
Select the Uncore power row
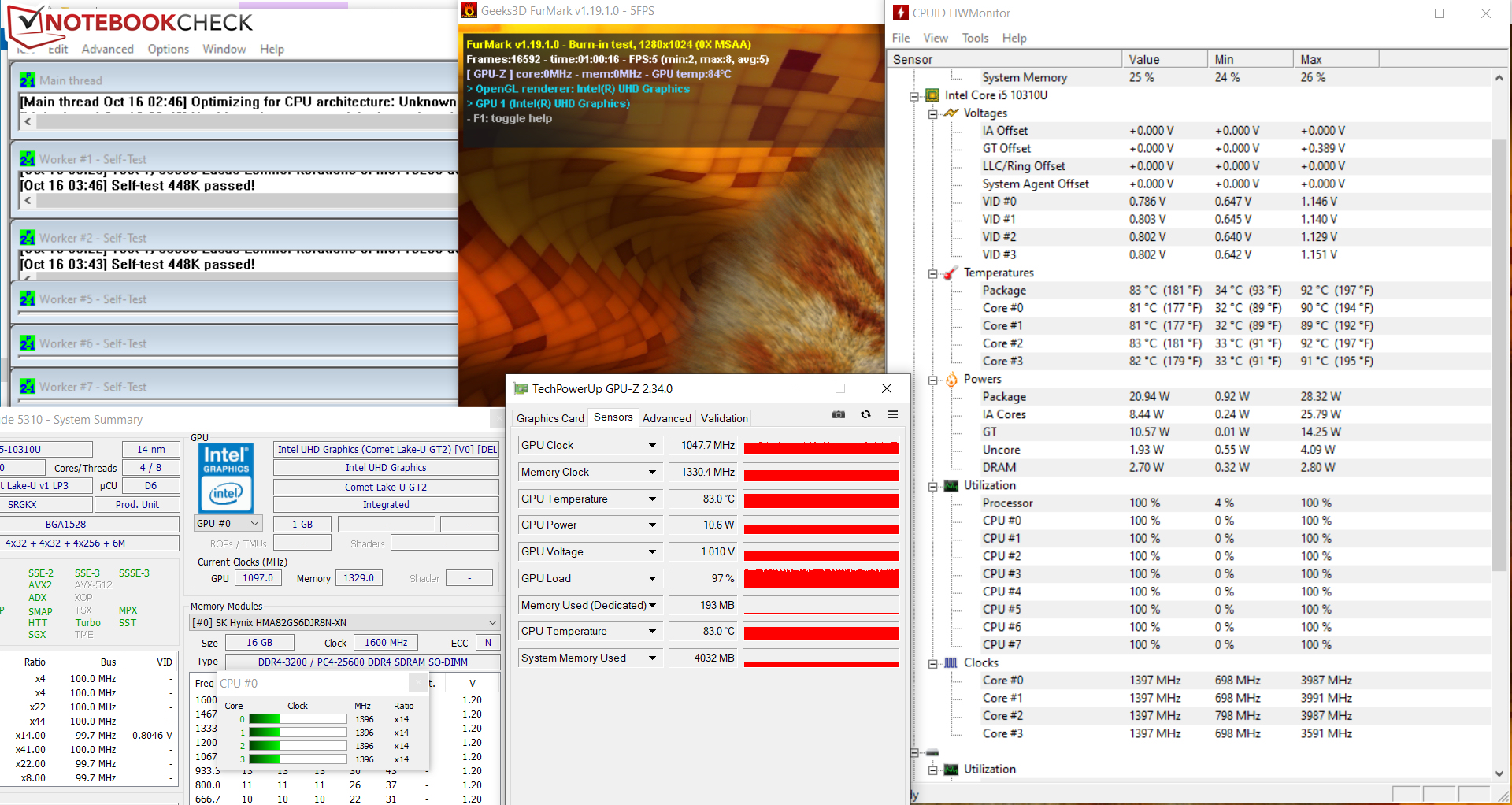(x=1195, y=450)
